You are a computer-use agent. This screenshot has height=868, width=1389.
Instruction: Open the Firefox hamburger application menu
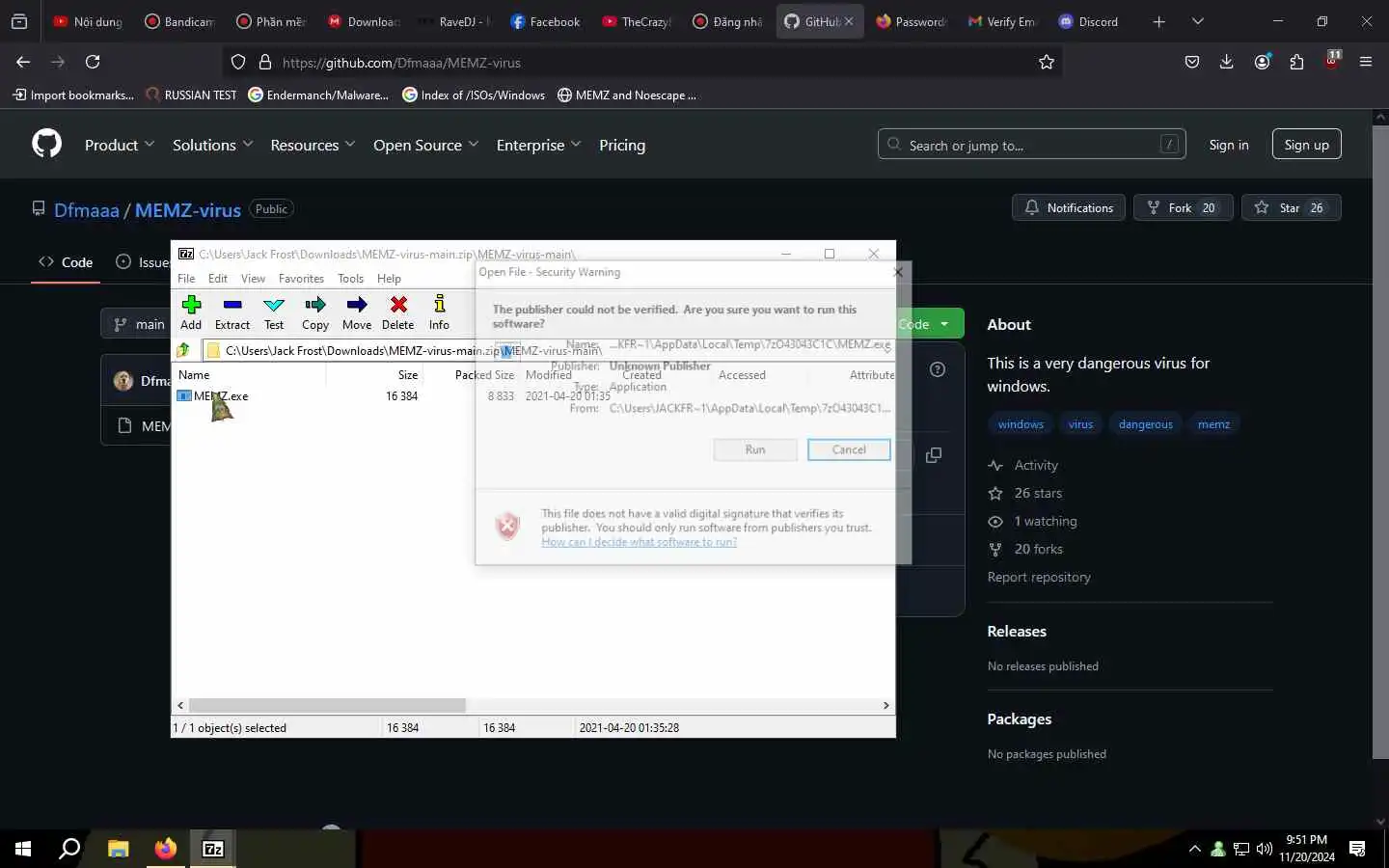[x=1366, y=62]
